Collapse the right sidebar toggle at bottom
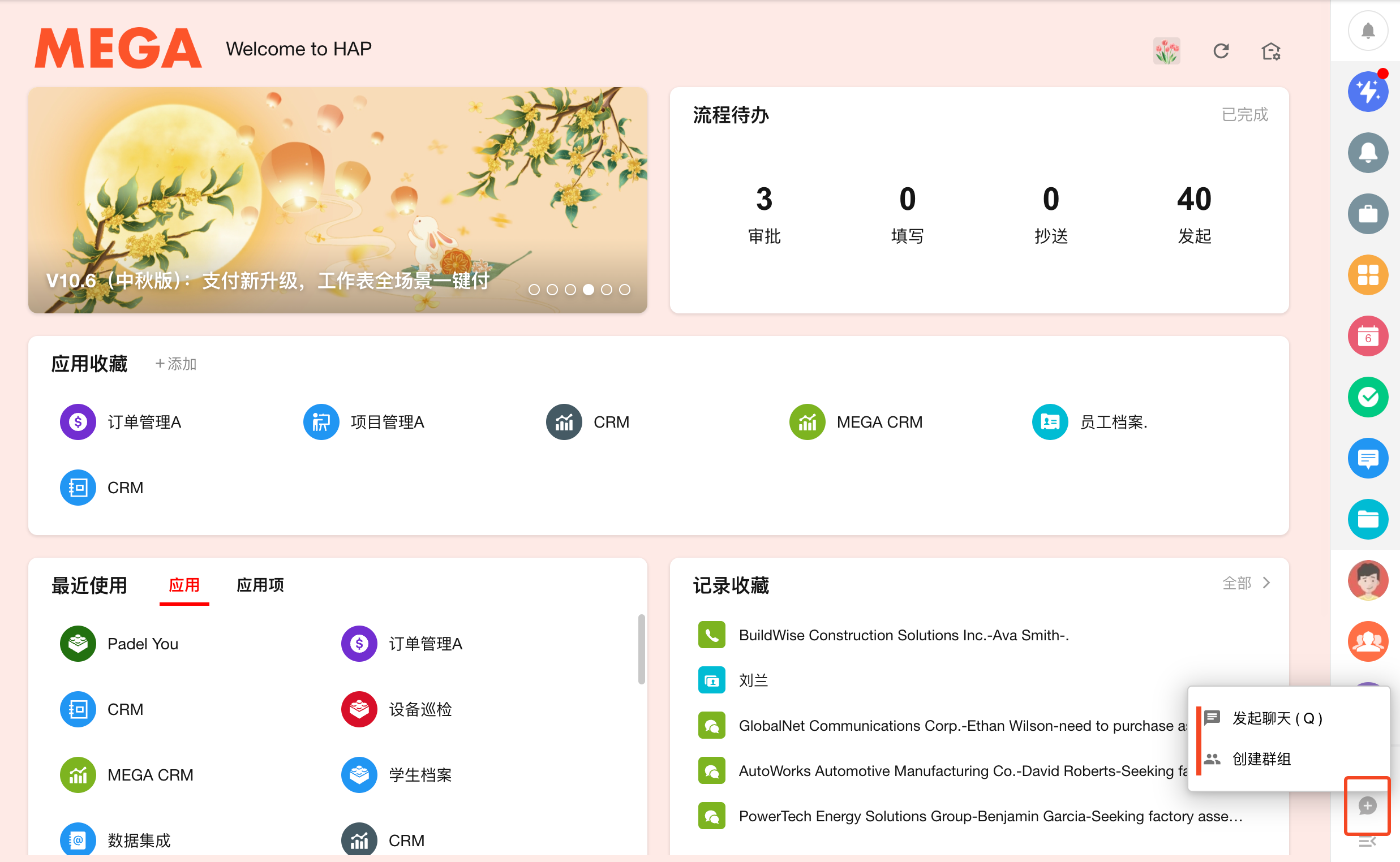Image resolution: width=1400 pixels, height=862 pixels. click(1368, 842)
